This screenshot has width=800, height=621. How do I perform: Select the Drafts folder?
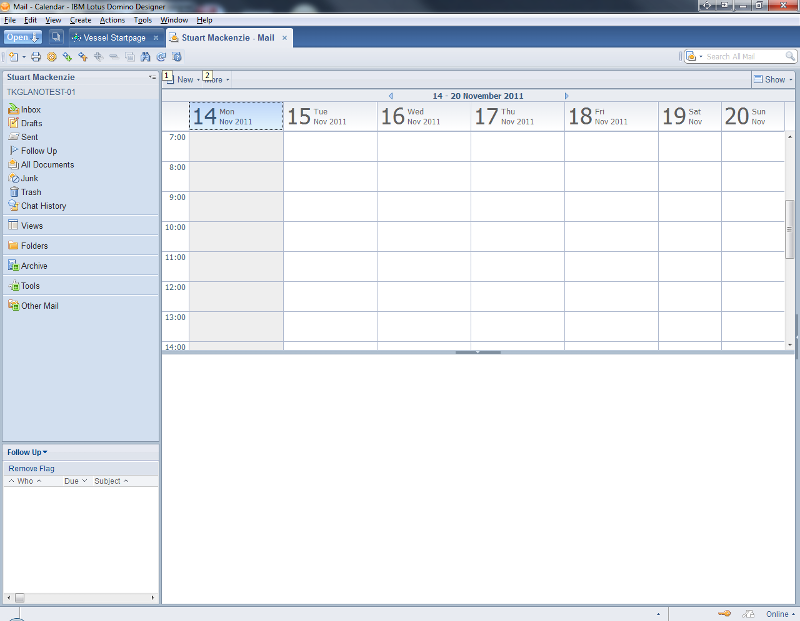[31, 123]
